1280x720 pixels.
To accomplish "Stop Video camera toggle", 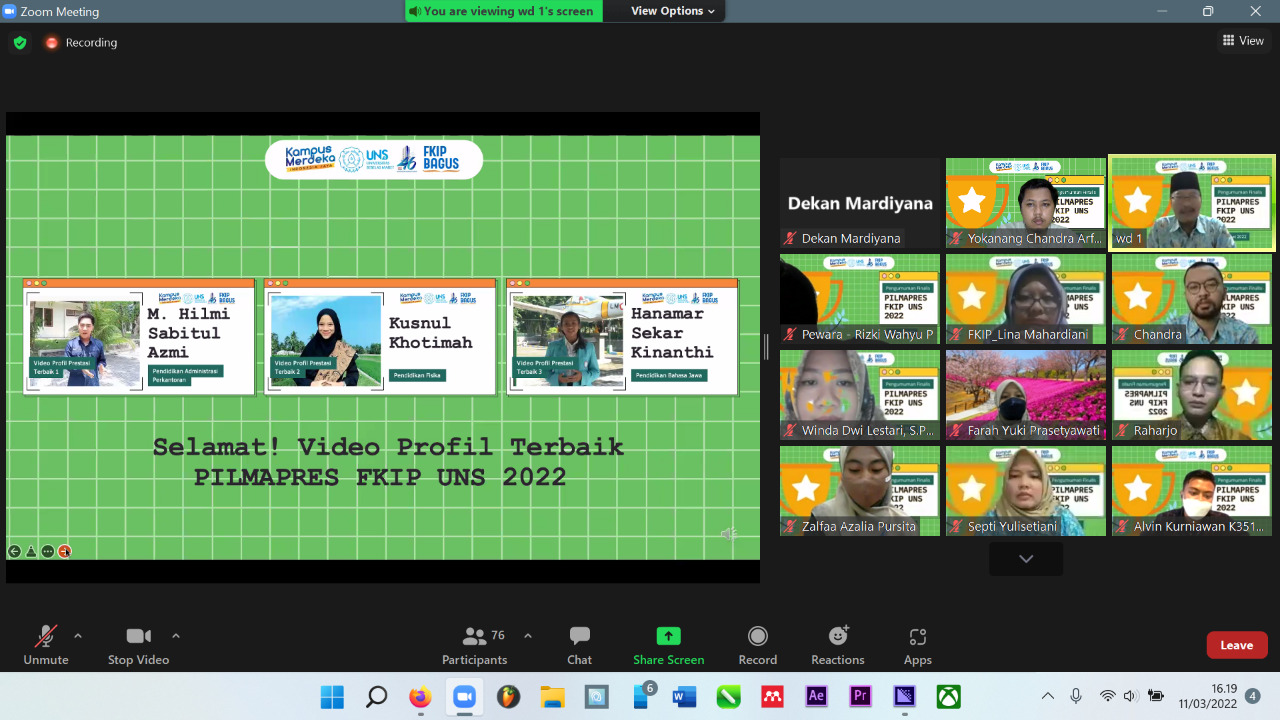I will [x=138, y=645].
